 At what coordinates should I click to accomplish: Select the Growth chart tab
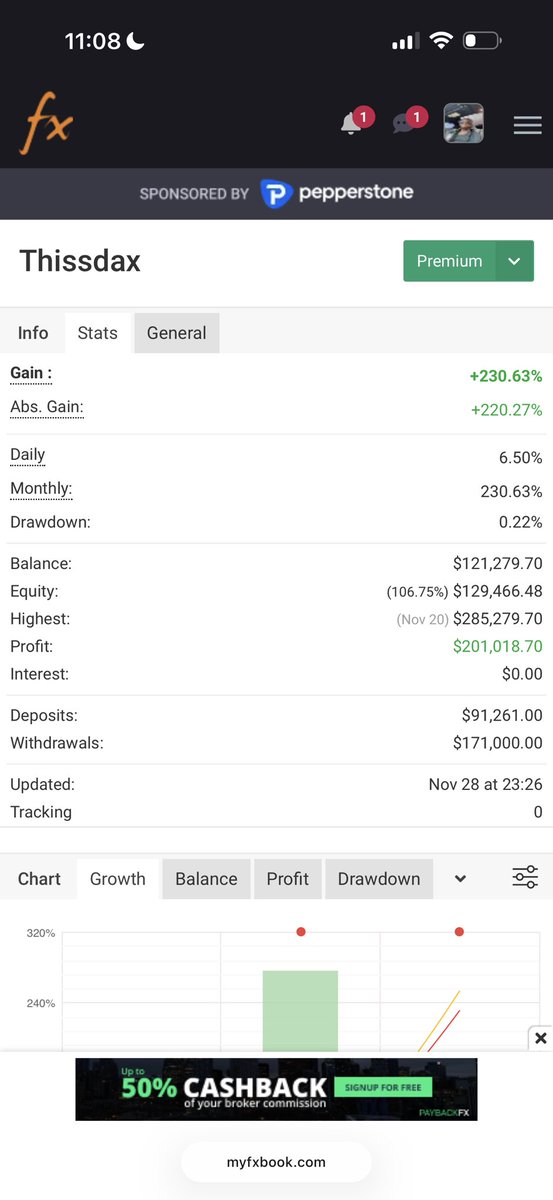(x=118, y=879)
